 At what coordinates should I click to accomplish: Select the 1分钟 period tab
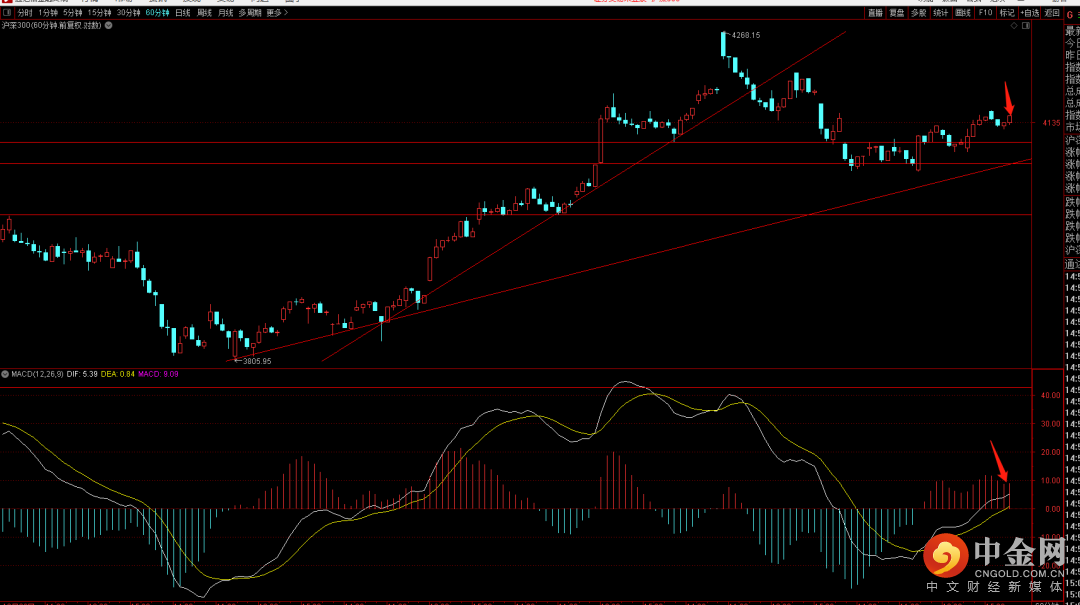pyautogui.click(x=48, y=13)
